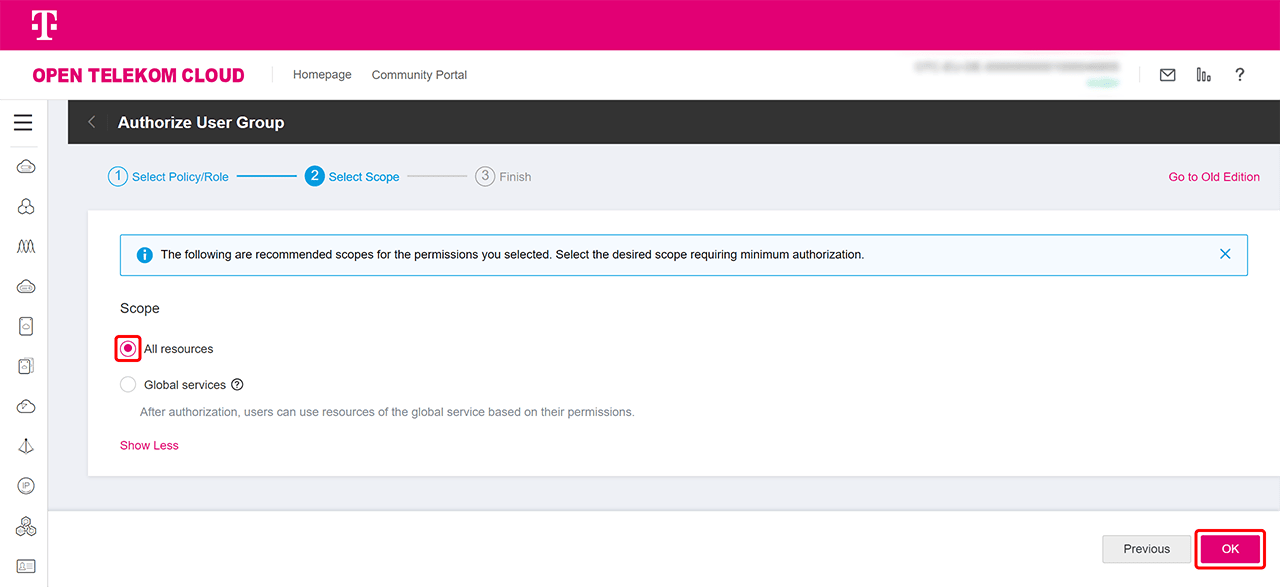Screen dimensions: 1280x587
Task: Go back using the header arrow
Action: 92,122
